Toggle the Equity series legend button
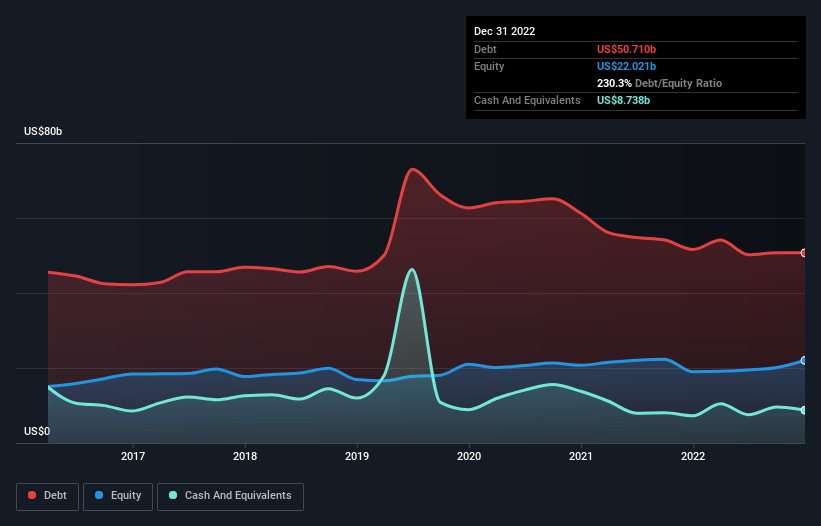The height and width of the screenshot is (526, 821). [x=118, y=496]
